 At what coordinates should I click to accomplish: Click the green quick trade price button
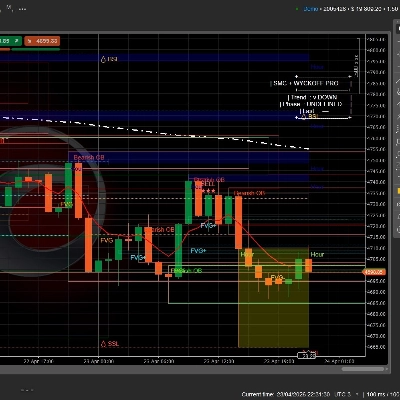click(x=11, y=41)
